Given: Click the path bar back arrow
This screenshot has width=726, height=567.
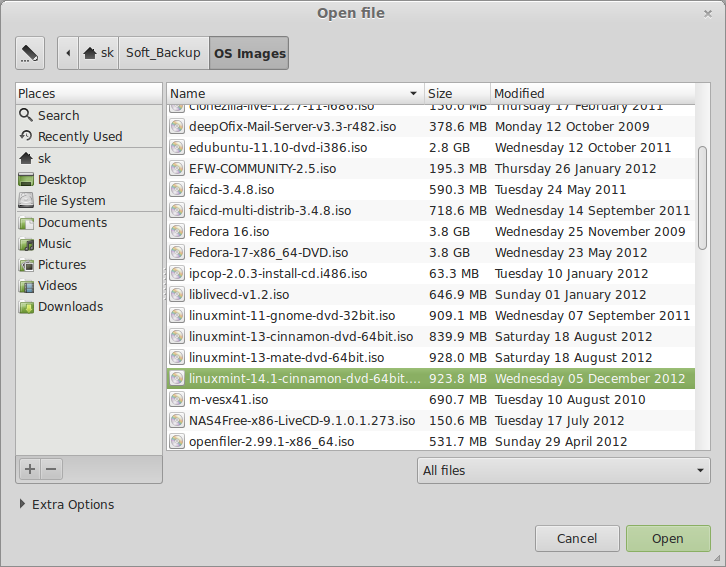Looking at the screenshot, I should (68, 53).
